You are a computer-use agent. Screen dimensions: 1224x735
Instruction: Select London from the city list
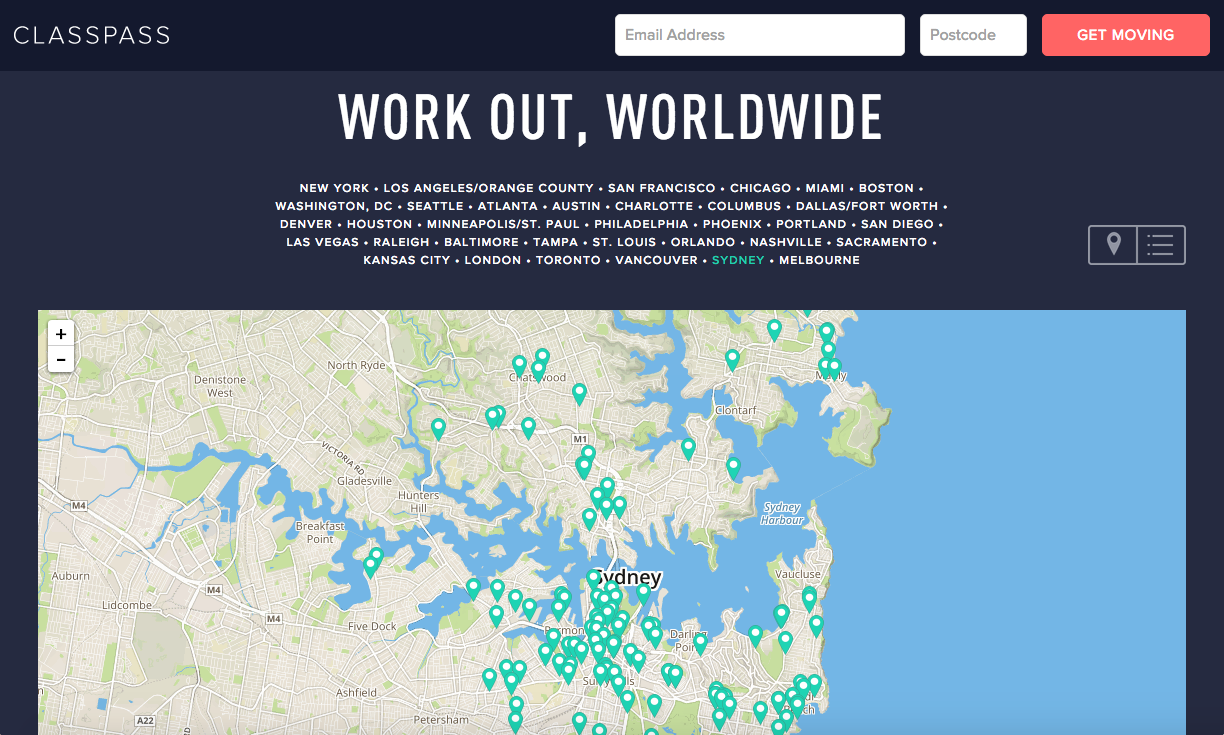(x=493, y=260)
